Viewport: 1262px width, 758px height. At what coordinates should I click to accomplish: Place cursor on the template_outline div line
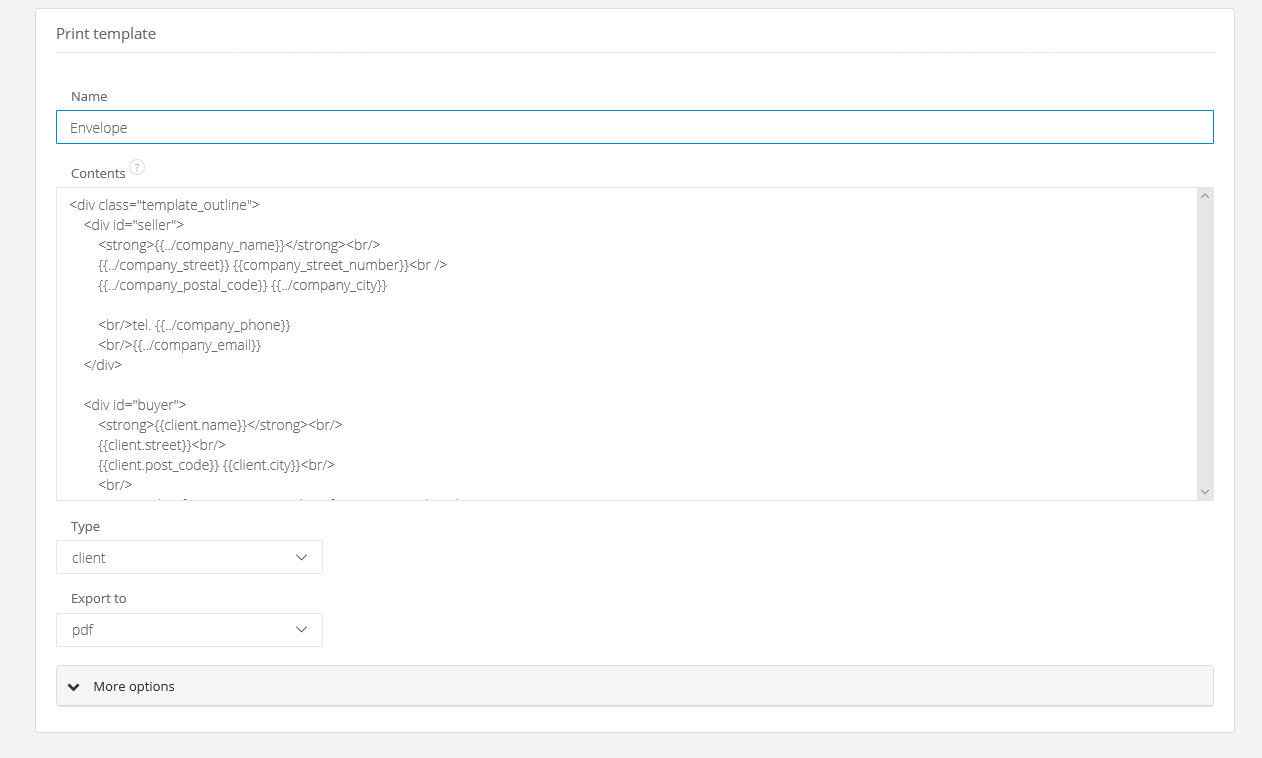coord(165,205)
